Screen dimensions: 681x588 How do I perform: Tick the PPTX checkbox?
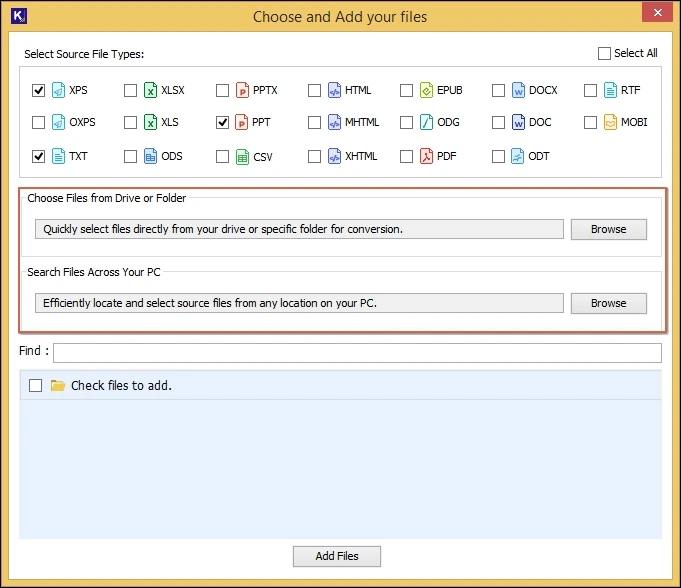point(222,90)
